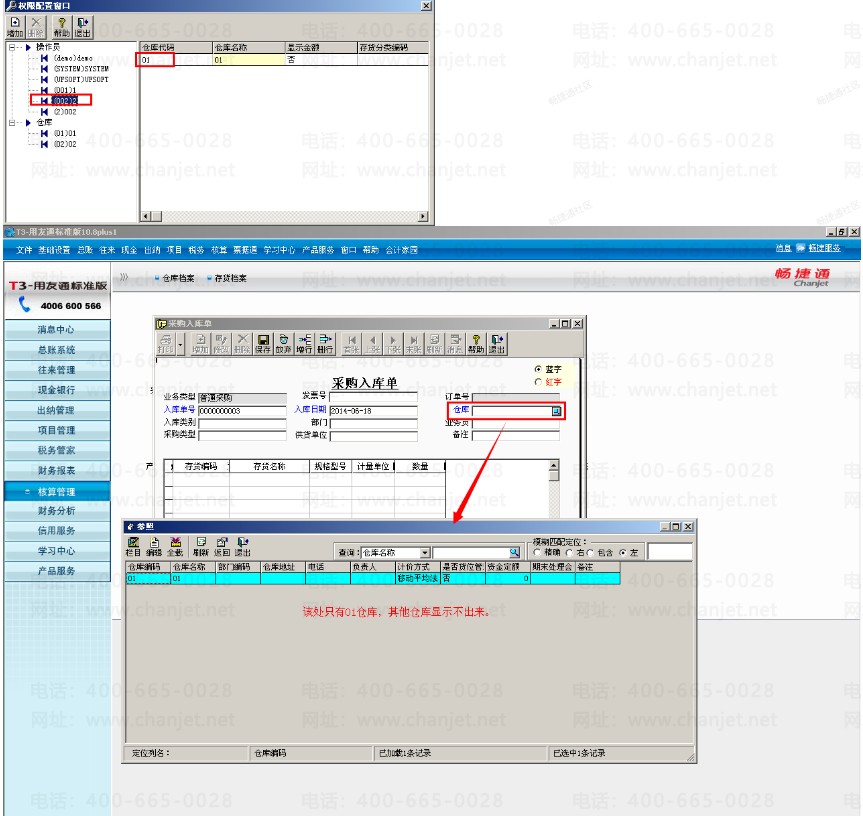Open the 文件 menu
The width and height of the screenshot is (863, 816).
pos(24,250)
